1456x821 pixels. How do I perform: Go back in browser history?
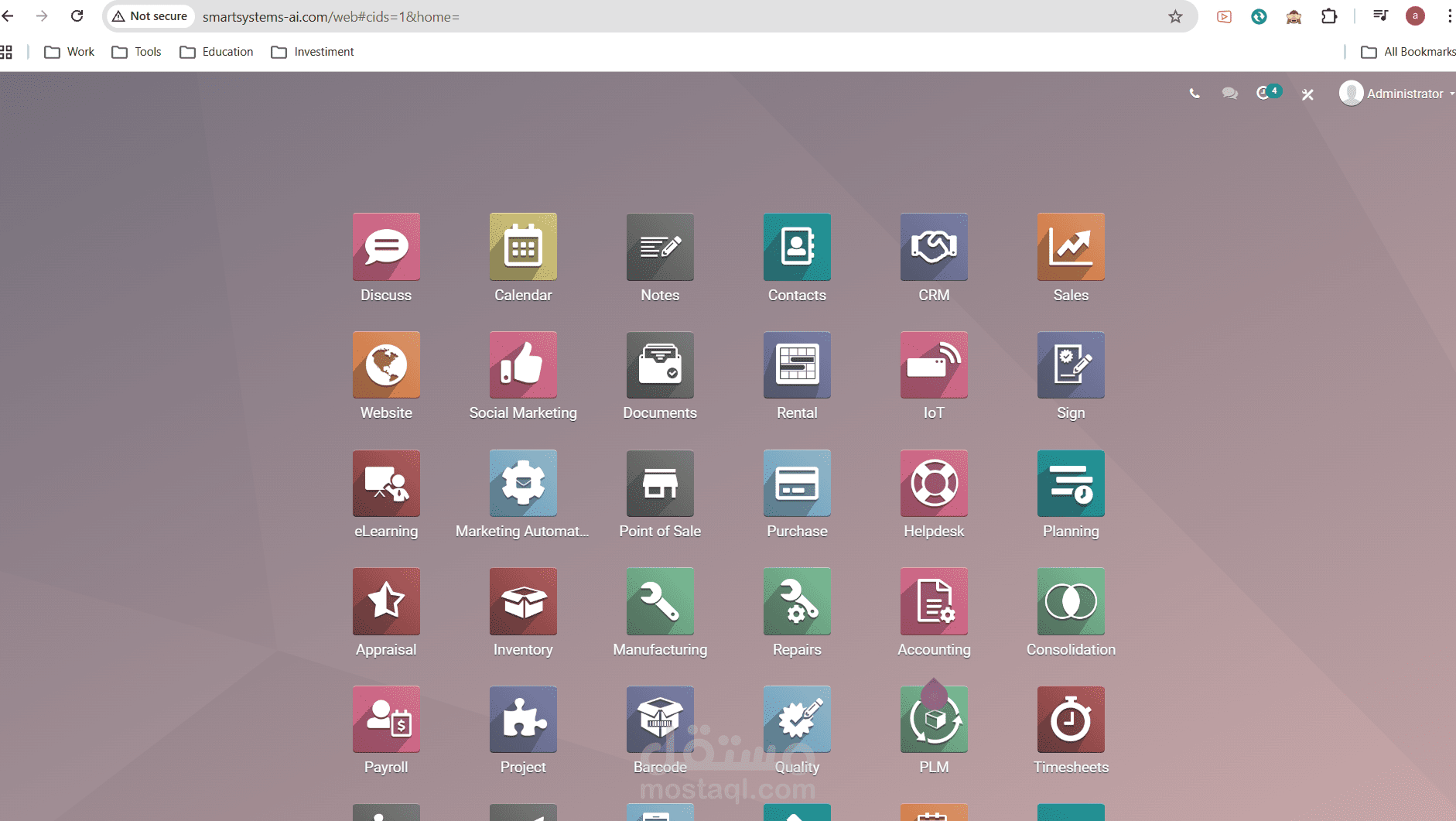click(9, 16)
